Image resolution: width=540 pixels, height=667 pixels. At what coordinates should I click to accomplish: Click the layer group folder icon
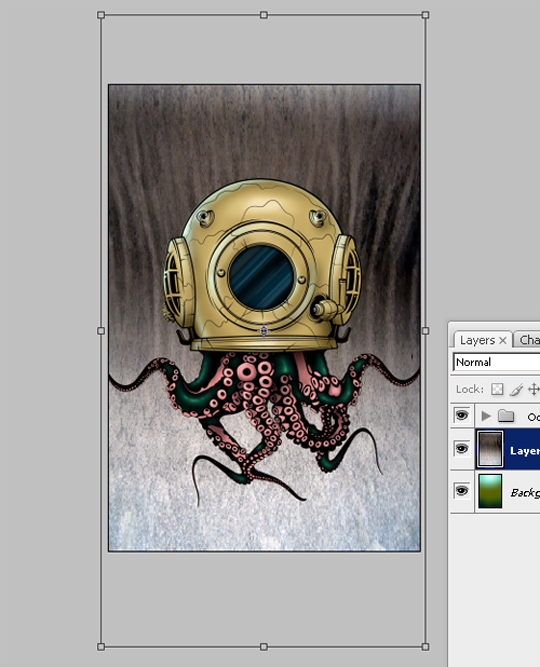506,416
